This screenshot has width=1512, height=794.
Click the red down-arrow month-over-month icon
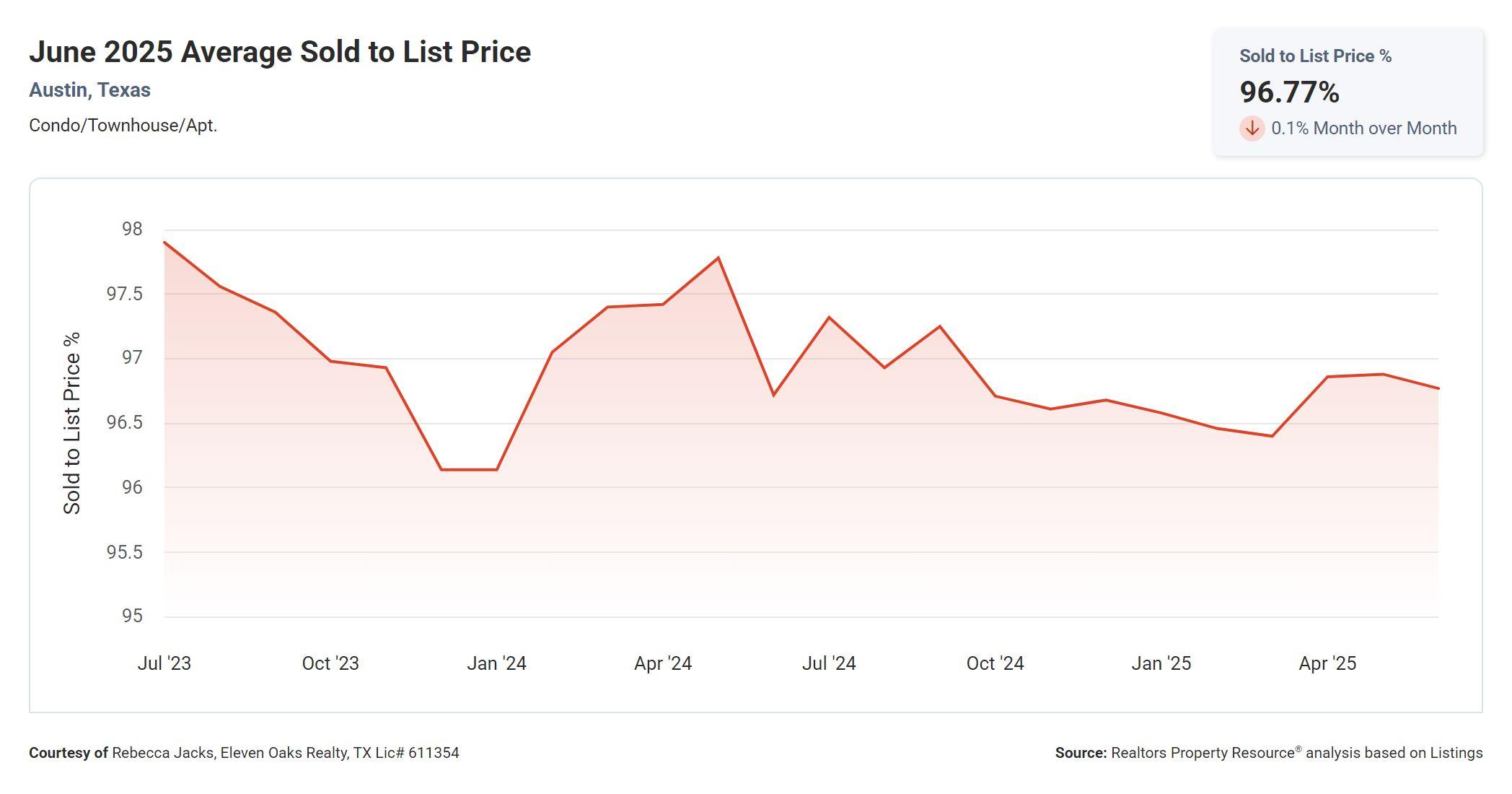[1252, 128]
